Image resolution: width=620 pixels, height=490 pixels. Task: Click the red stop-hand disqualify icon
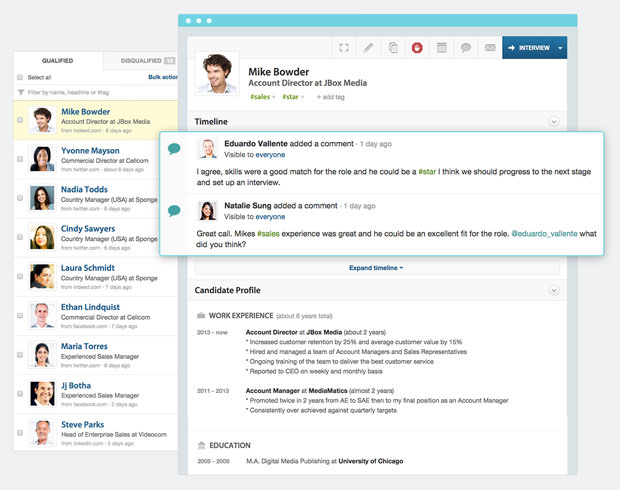pyautogui.click(x=417, y=47)
